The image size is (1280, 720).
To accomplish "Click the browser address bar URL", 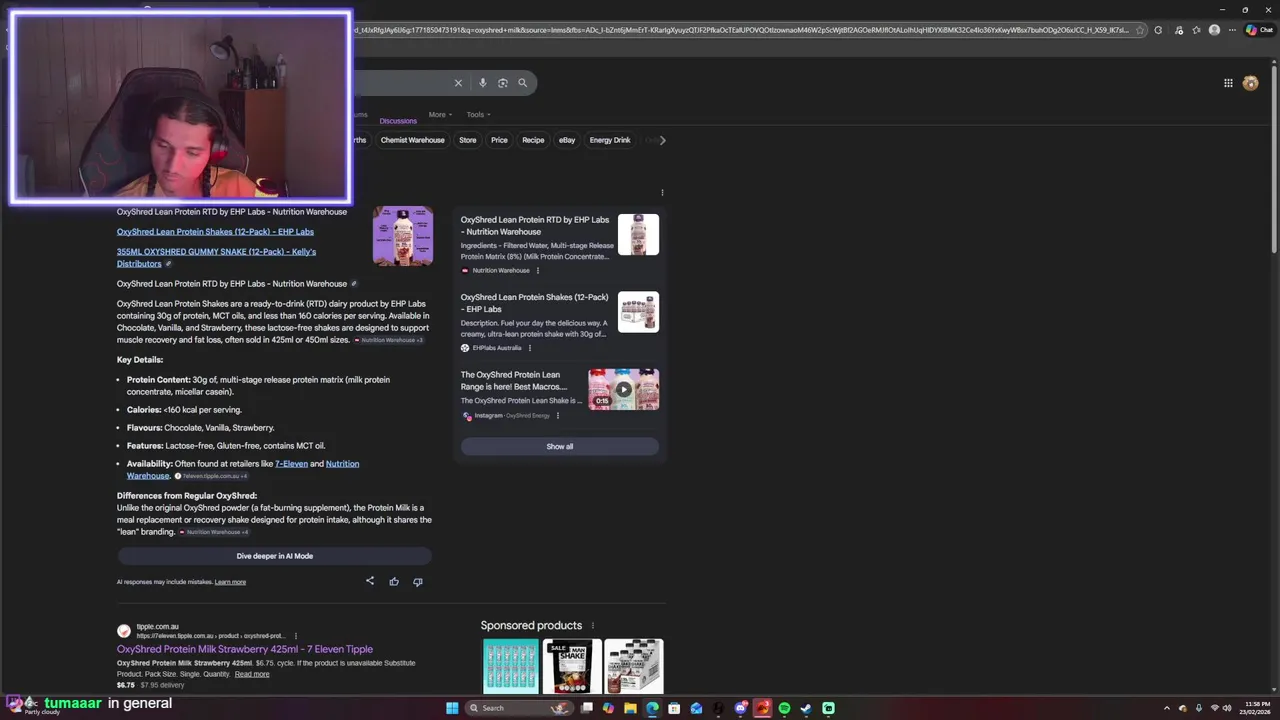I will [740, 30].
